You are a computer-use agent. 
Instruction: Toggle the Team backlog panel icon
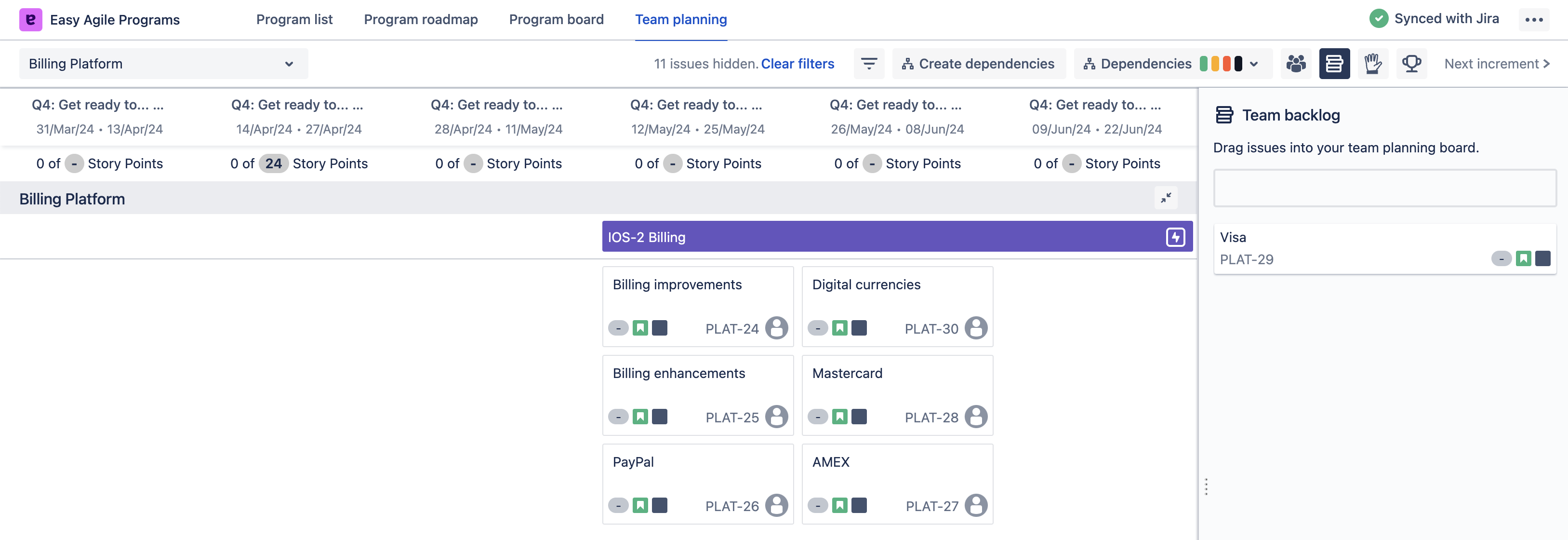coord(1334,64)
